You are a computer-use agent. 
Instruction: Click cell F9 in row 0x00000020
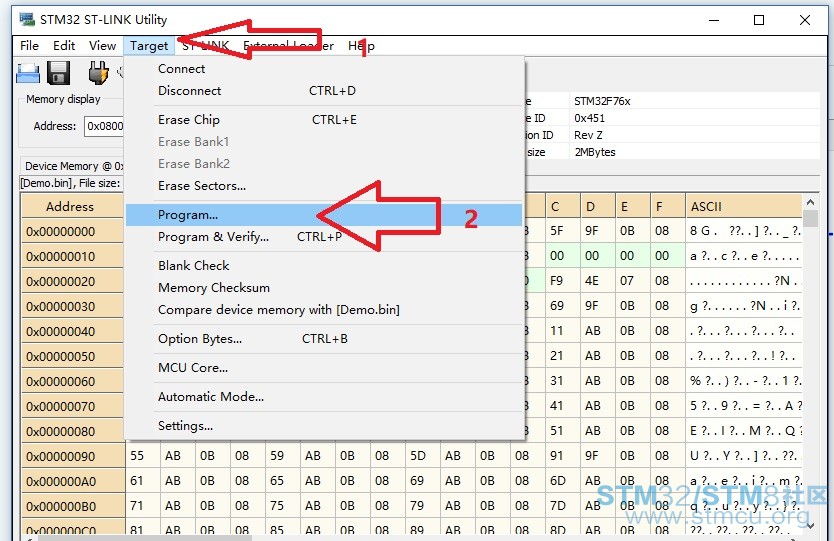pos(563,281)
